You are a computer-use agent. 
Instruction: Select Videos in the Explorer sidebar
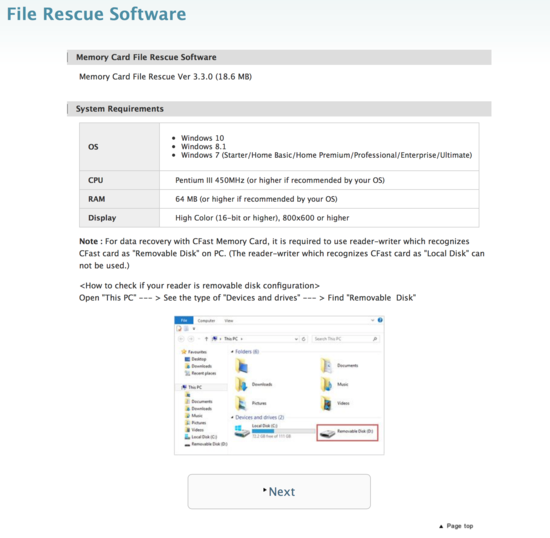[x=194, y=430]
